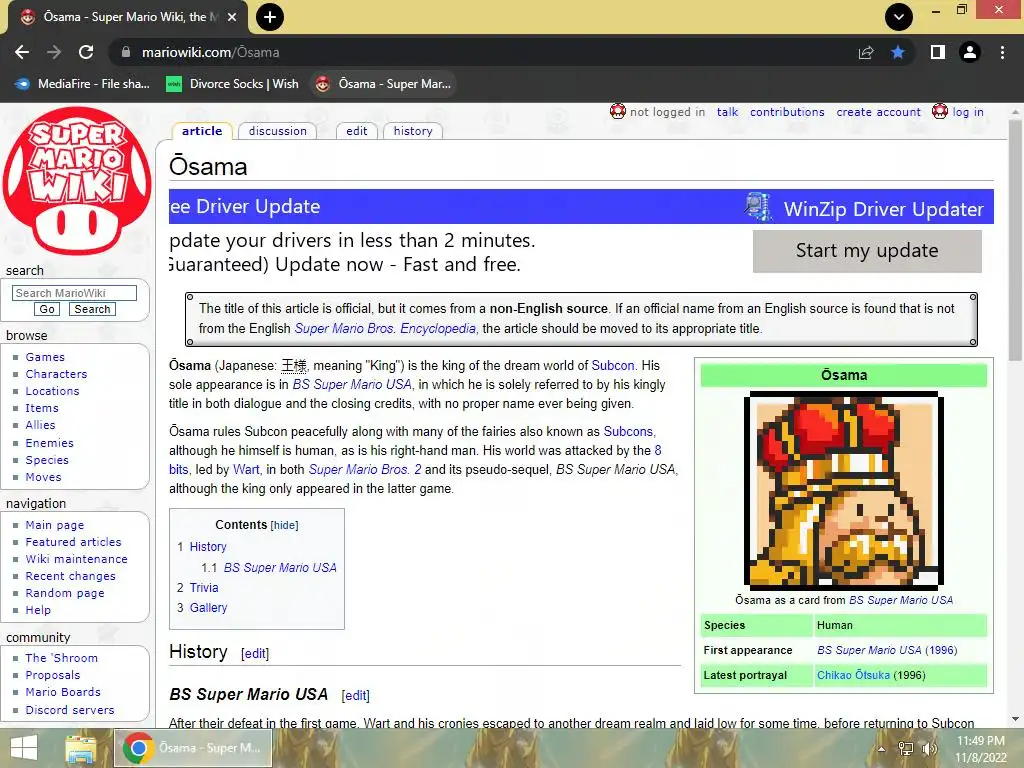Viewport: 1024px width, 768px height.
Task: Click the Super Mario Wiki logo
Action: click(77, 181)
